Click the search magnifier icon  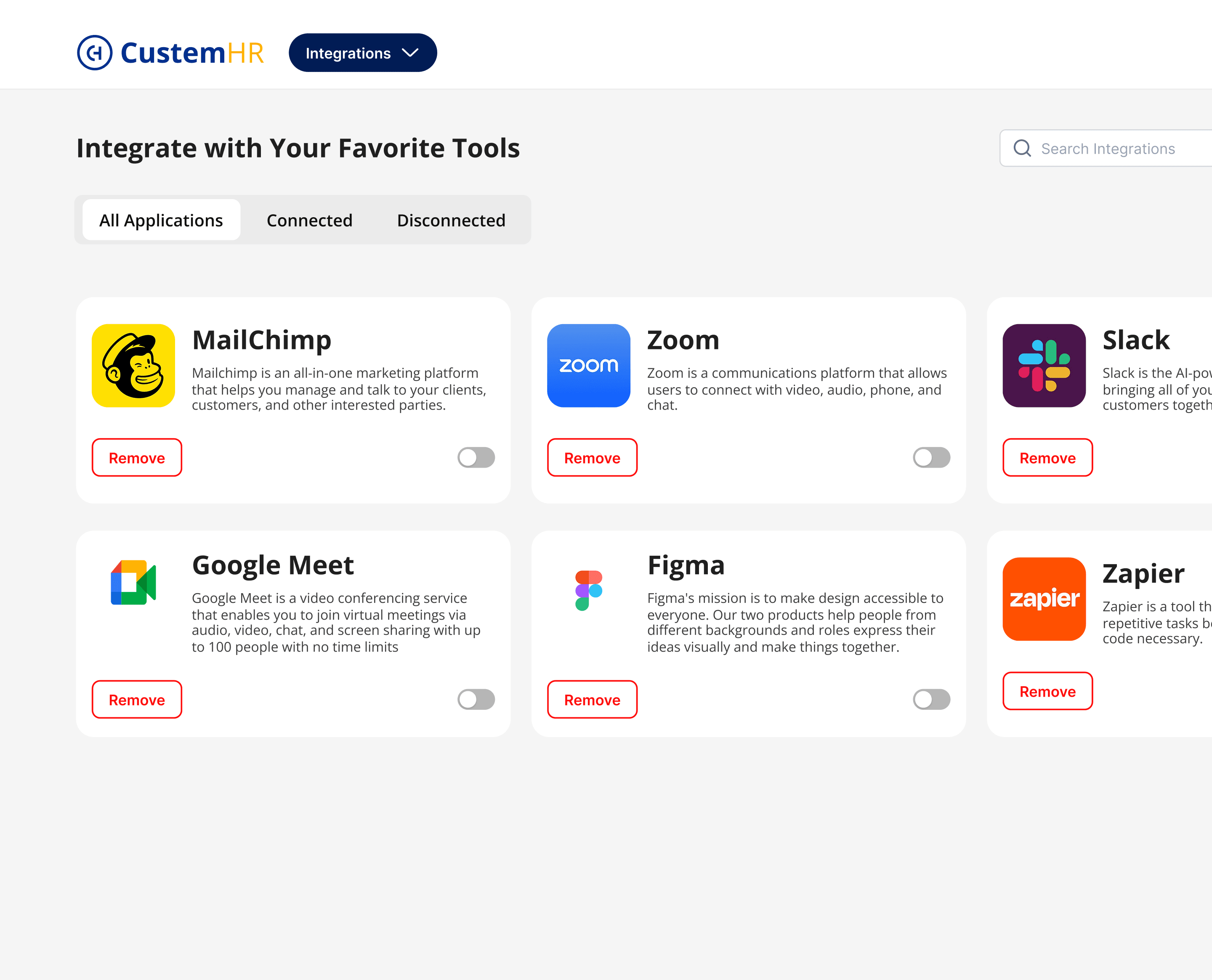(1022, 149)
